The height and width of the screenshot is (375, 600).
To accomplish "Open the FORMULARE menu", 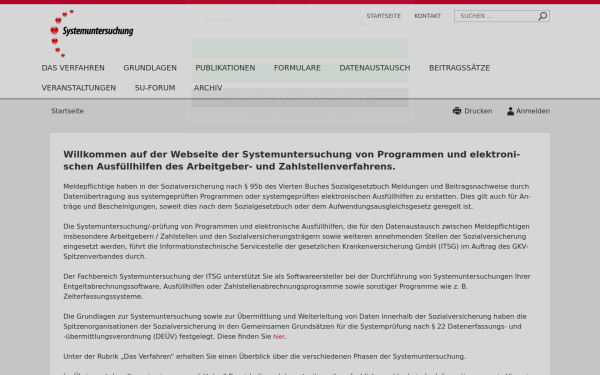I will tap(297, 68).
